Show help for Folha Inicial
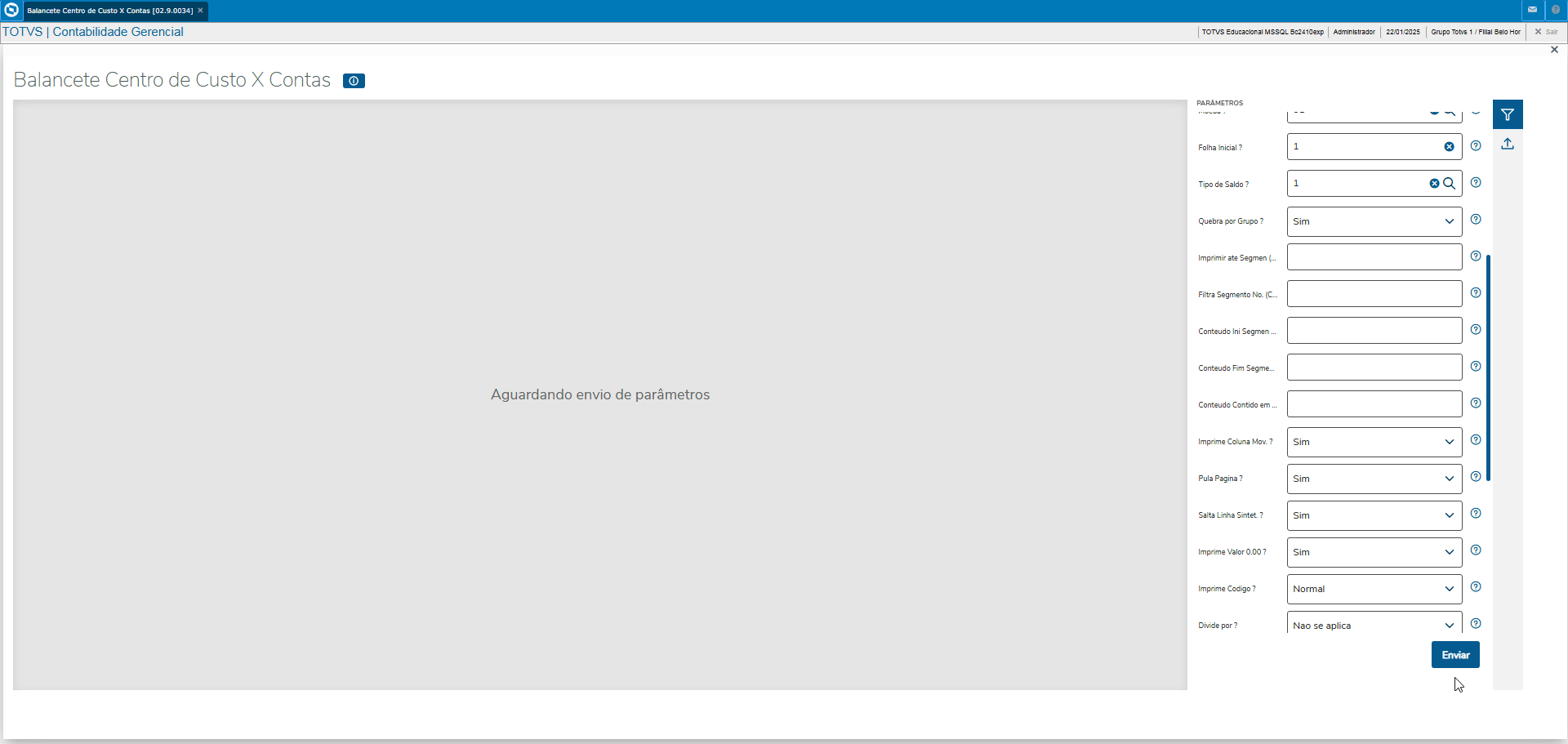 pyautogui.click(x=1476, y=146)
